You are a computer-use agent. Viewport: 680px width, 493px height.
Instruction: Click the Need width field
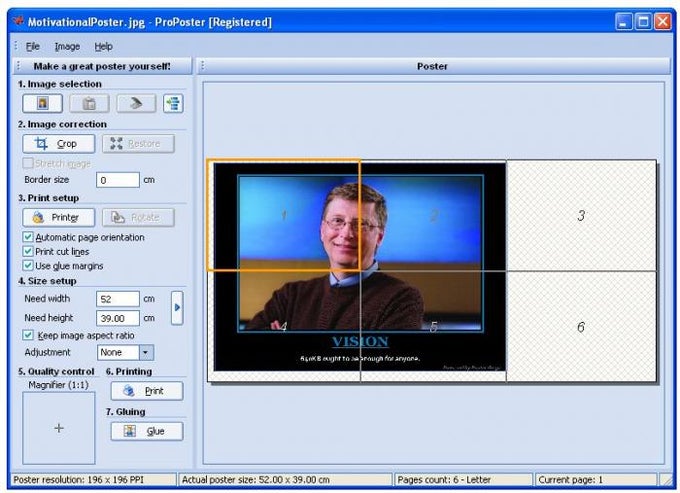coord(118,299)
